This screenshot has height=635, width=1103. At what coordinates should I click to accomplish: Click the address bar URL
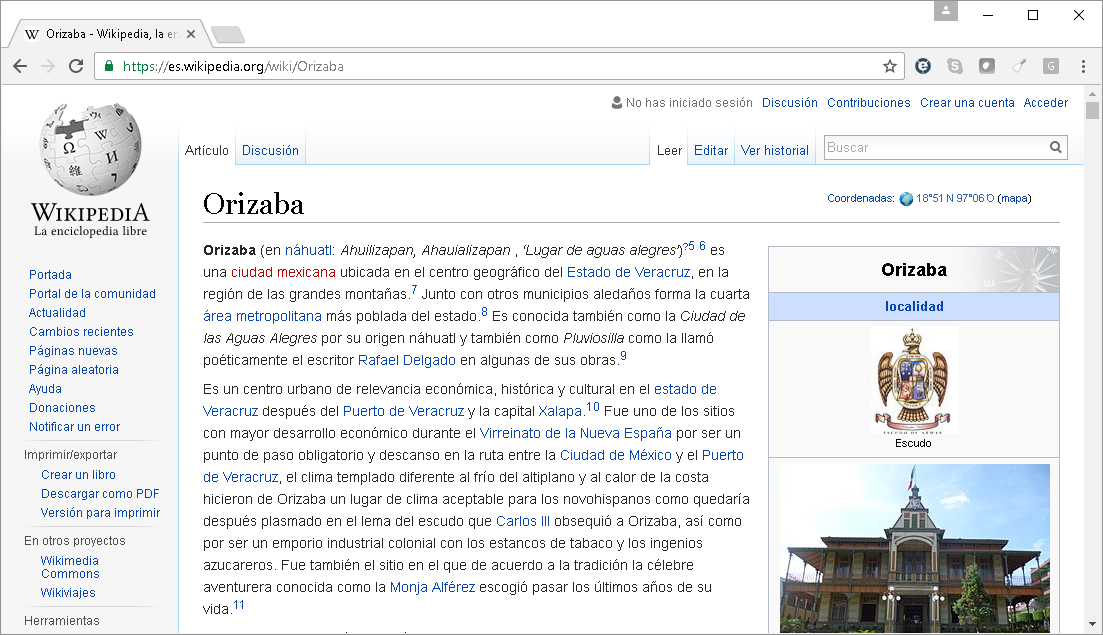[x=233, y=66]
